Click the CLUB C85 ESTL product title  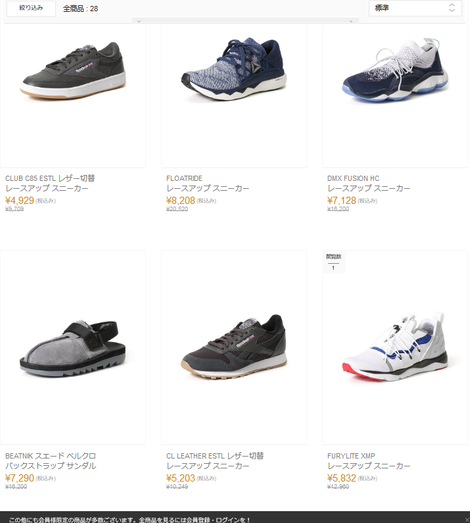[50, 183]
